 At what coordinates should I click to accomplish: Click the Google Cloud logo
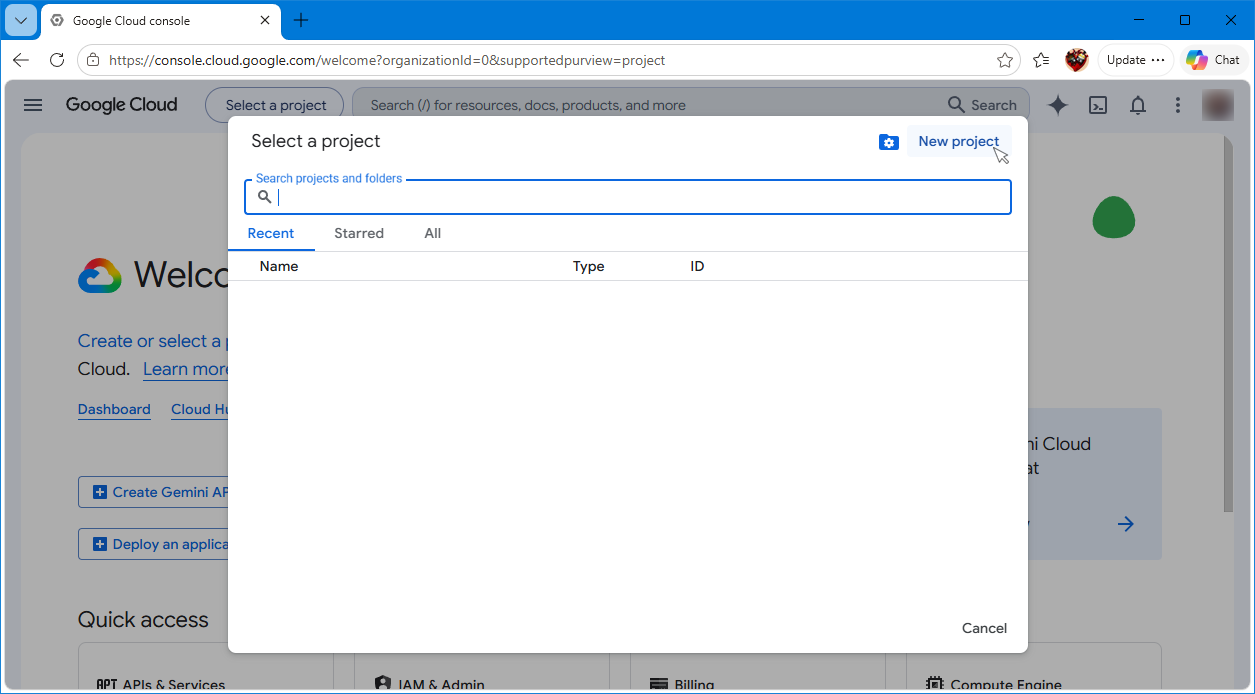pos(121,105)
